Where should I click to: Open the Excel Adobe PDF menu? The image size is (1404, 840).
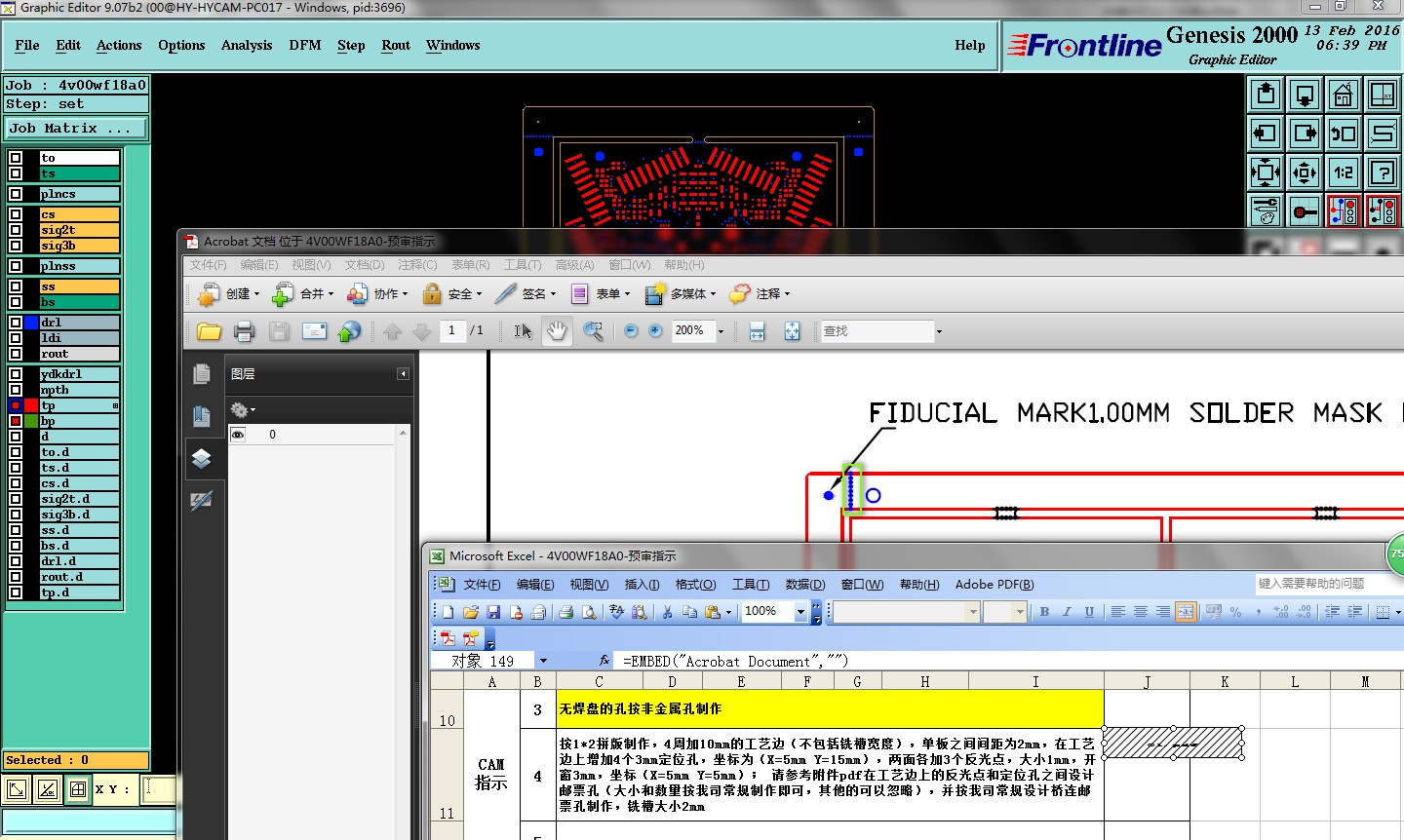(994, 585)
